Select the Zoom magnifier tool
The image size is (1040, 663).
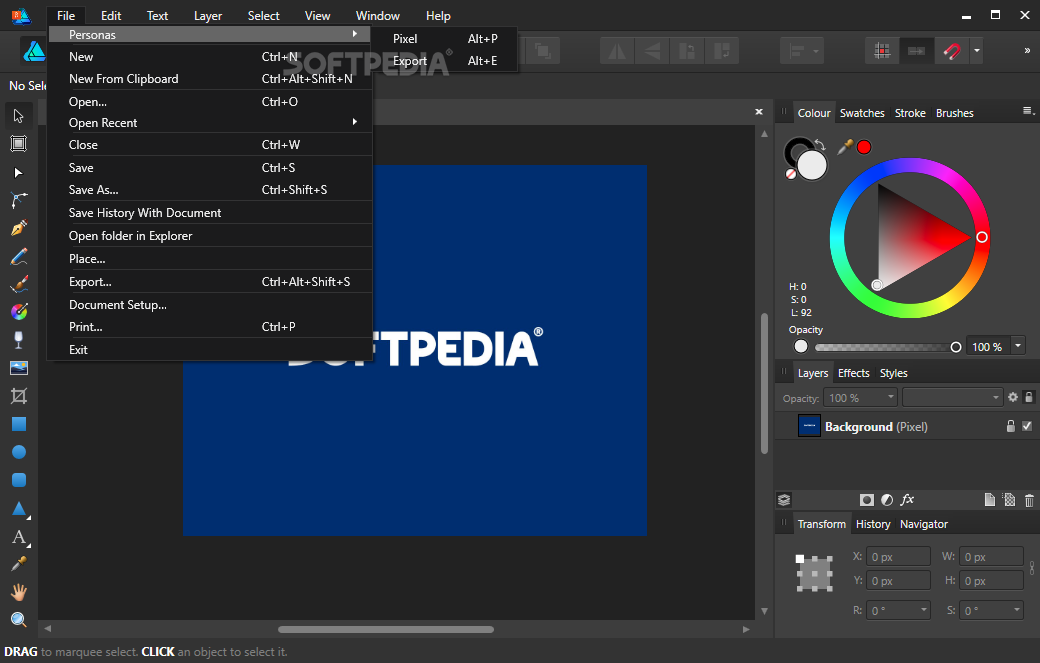(x=19, y=620)
